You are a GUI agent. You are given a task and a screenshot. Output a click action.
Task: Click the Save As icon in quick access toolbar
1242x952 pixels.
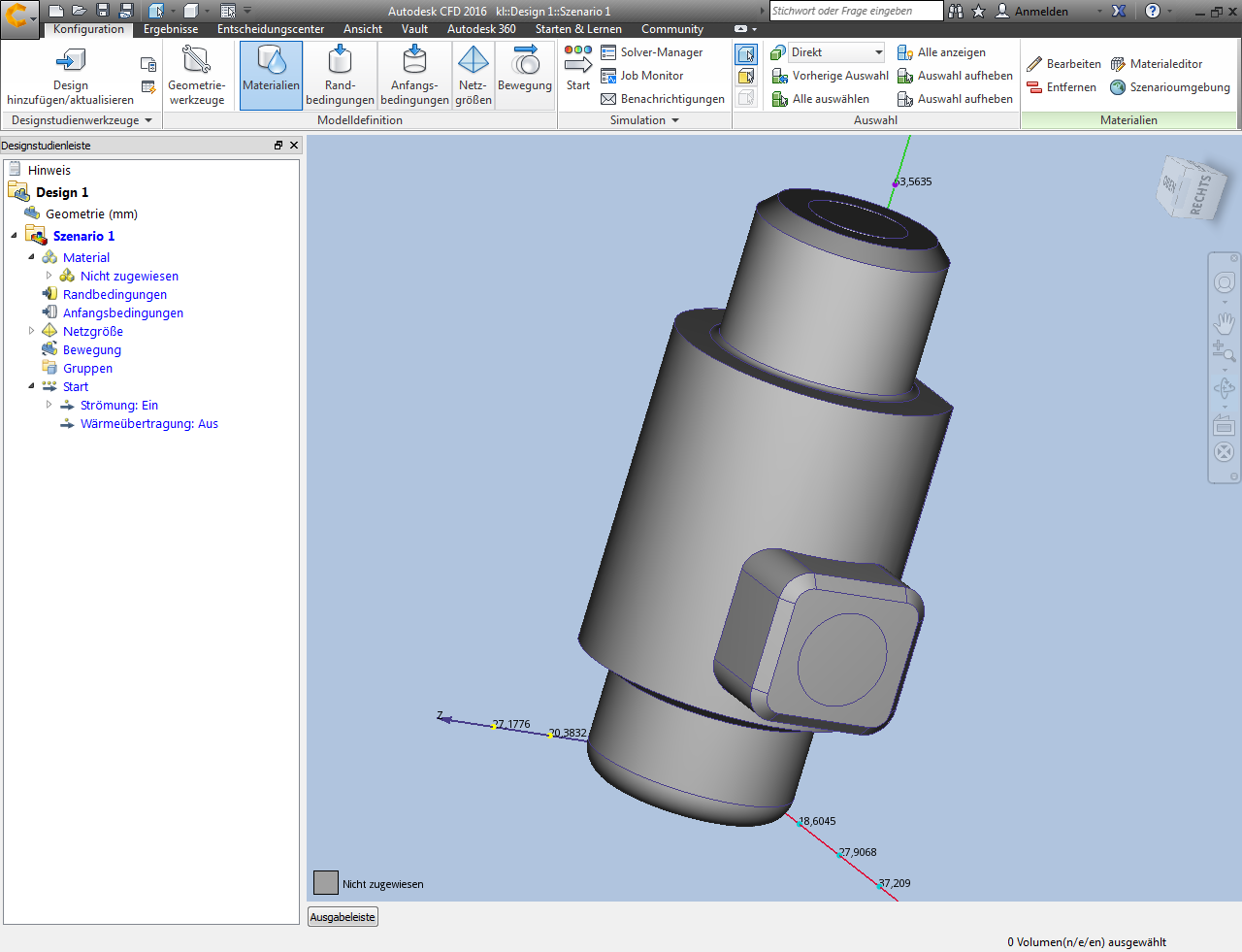(x=126, y=11)
